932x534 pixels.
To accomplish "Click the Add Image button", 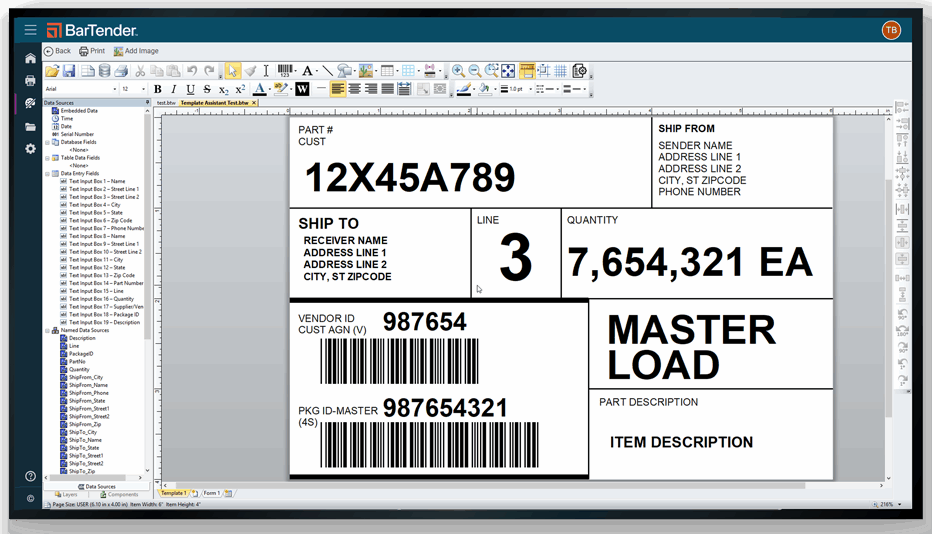I will click(136, 51).
